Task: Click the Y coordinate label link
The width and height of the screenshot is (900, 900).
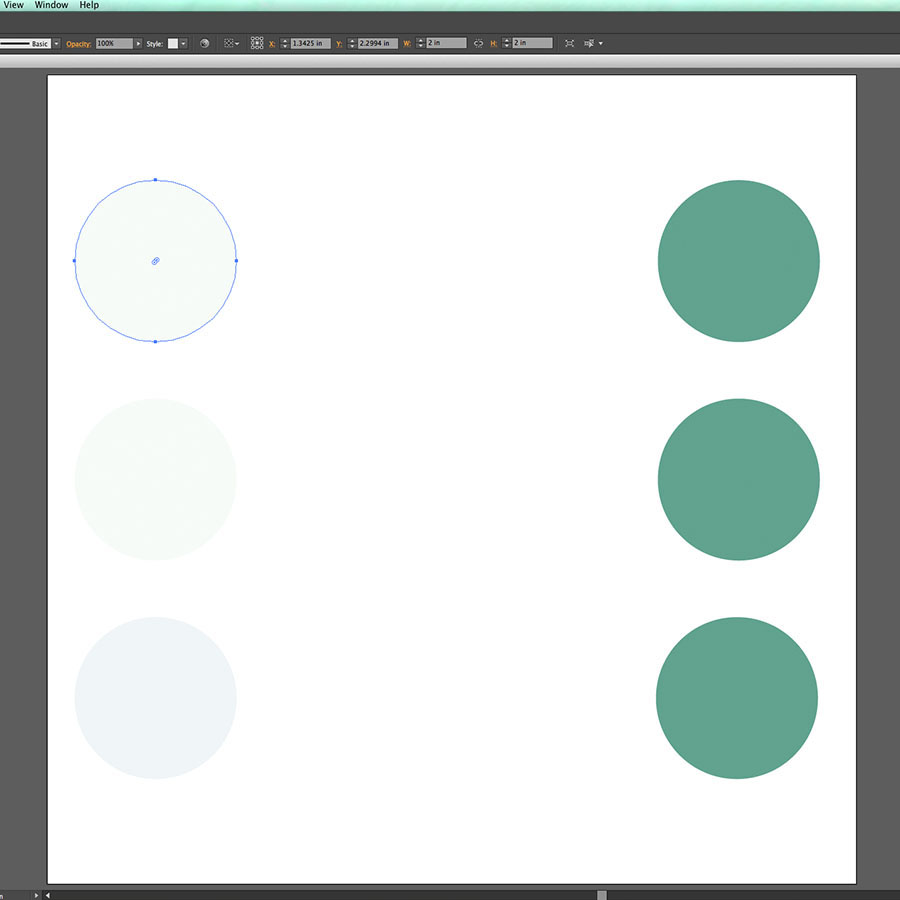Action: (339, 44)
